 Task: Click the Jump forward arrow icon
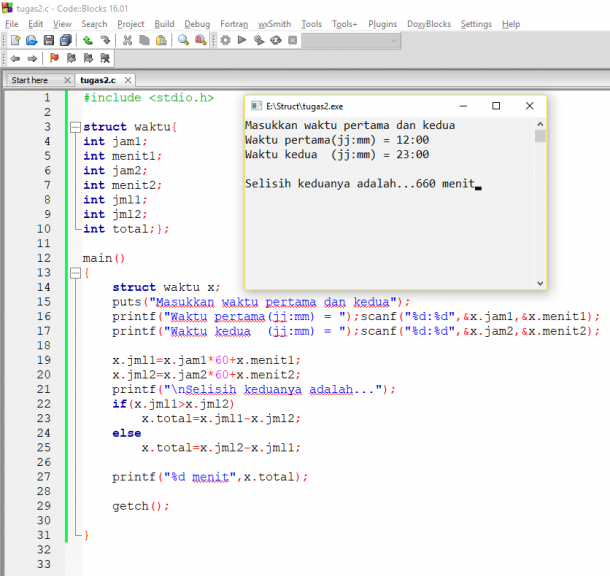tap(32, 59)
